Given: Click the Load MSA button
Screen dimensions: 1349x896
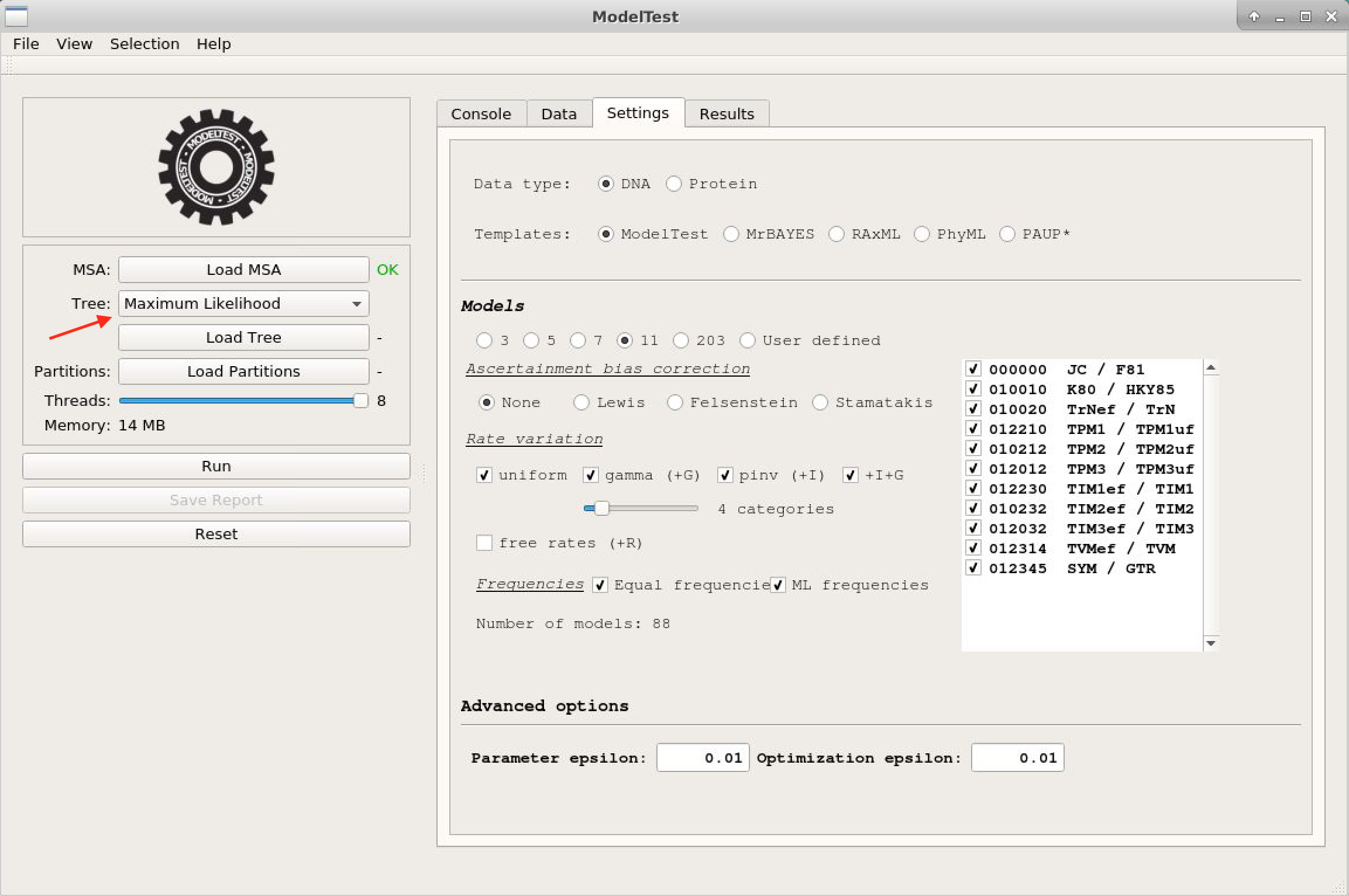Looking at the screenshot, I should (x=243, y=270).
